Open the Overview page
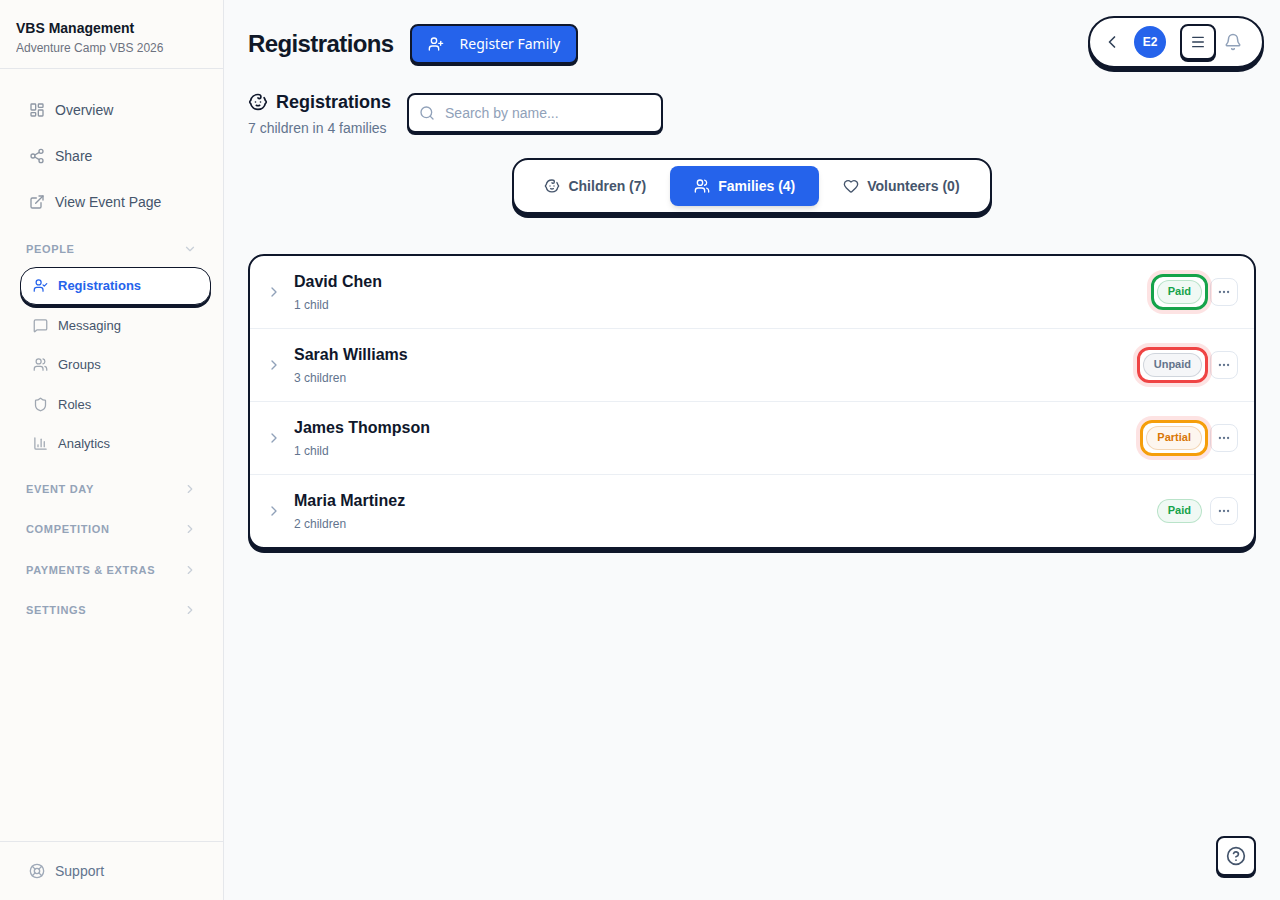The image size is (1280, 900). click(x=84, y=110)
